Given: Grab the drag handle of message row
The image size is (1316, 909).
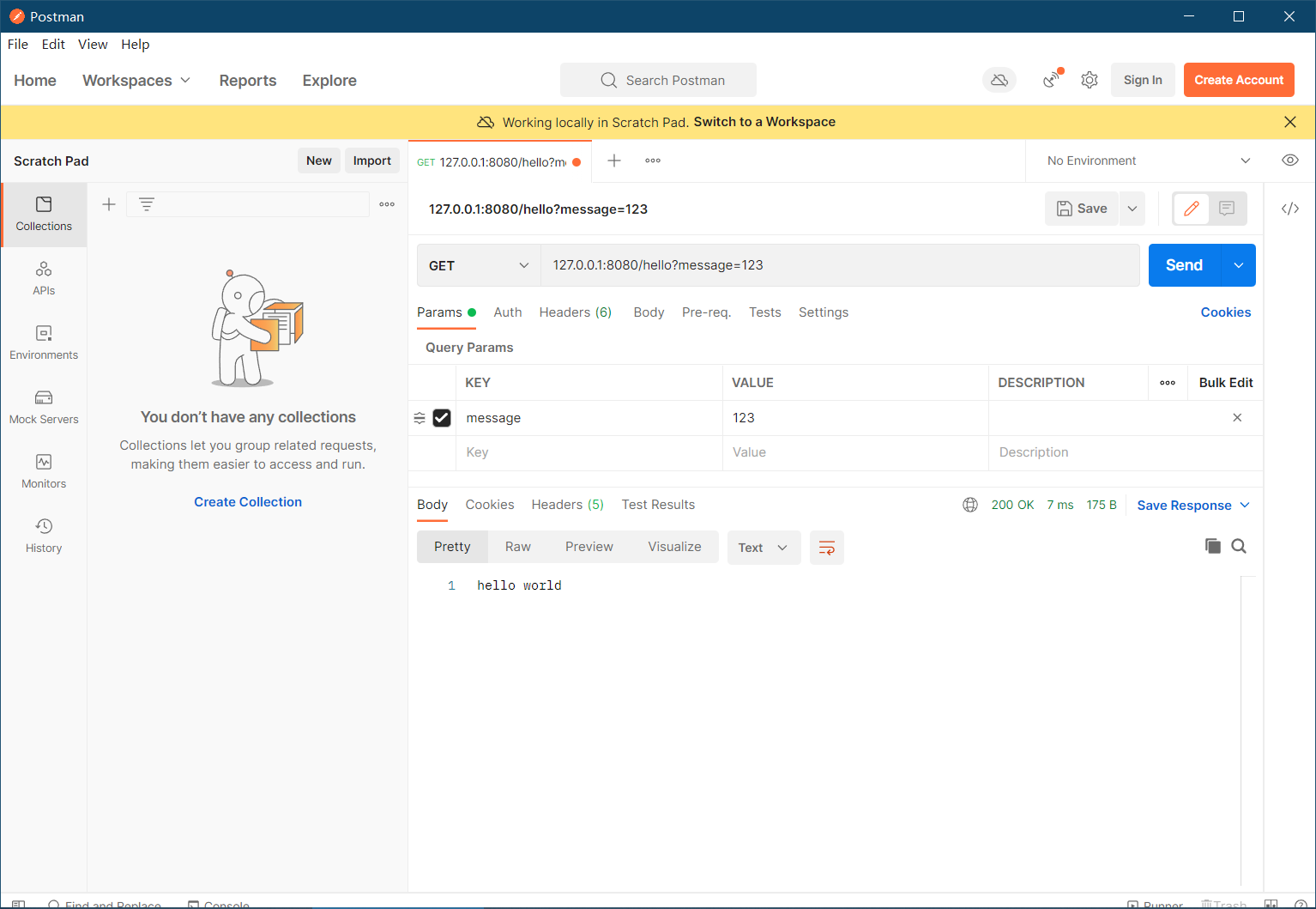Looking at the screenshot, I should coord(420,418).
